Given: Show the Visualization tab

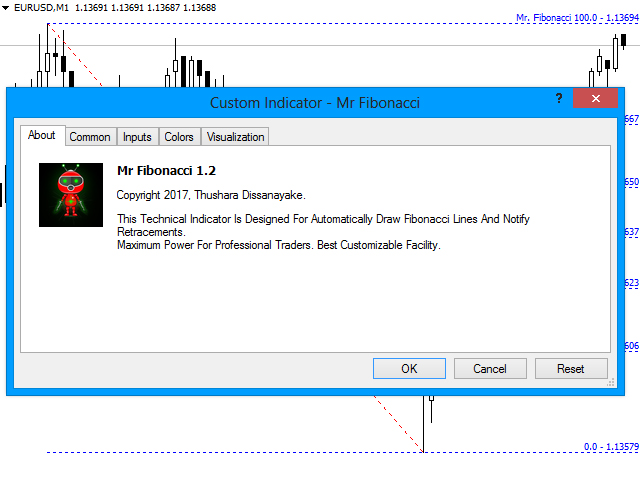Looking at the screenshot, I should (235, 137).
